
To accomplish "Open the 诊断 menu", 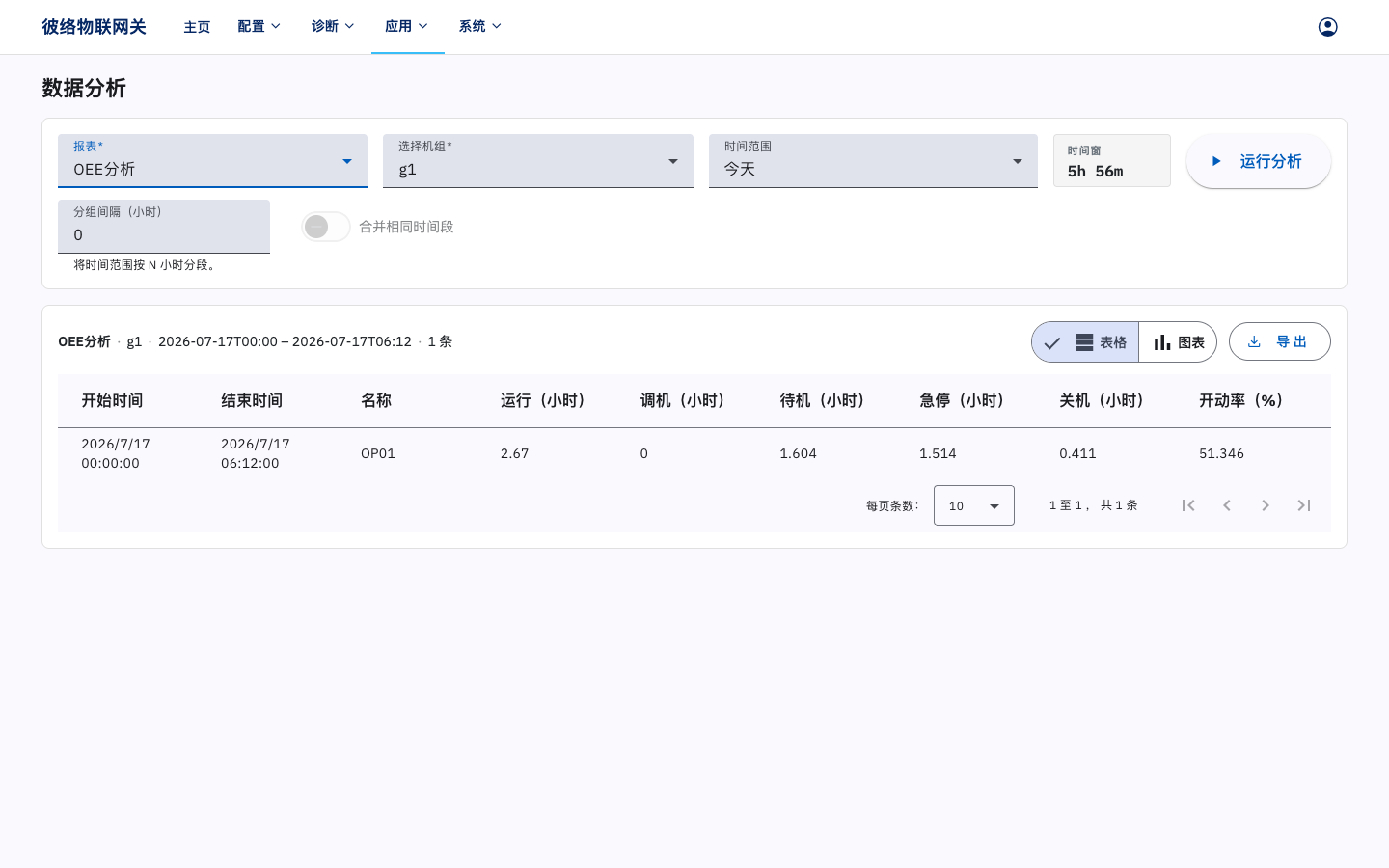I will 333,27.
